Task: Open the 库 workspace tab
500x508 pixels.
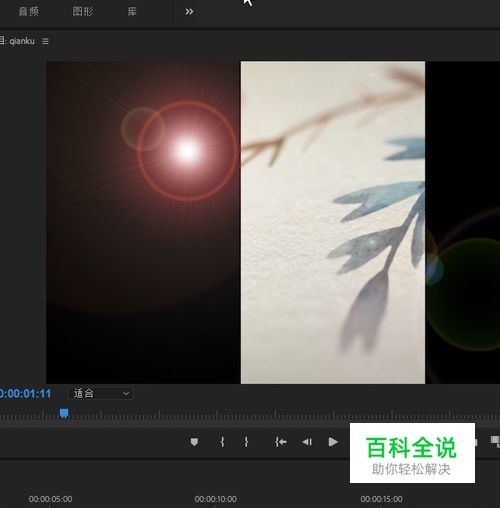Action: [132, 12]
